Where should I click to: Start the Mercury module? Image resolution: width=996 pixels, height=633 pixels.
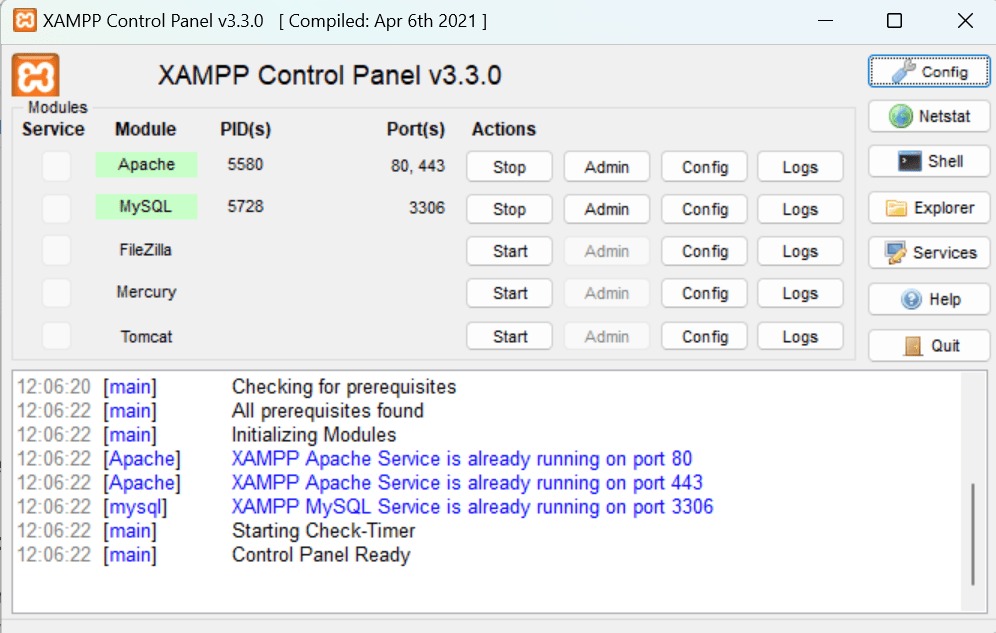(509, 293)
